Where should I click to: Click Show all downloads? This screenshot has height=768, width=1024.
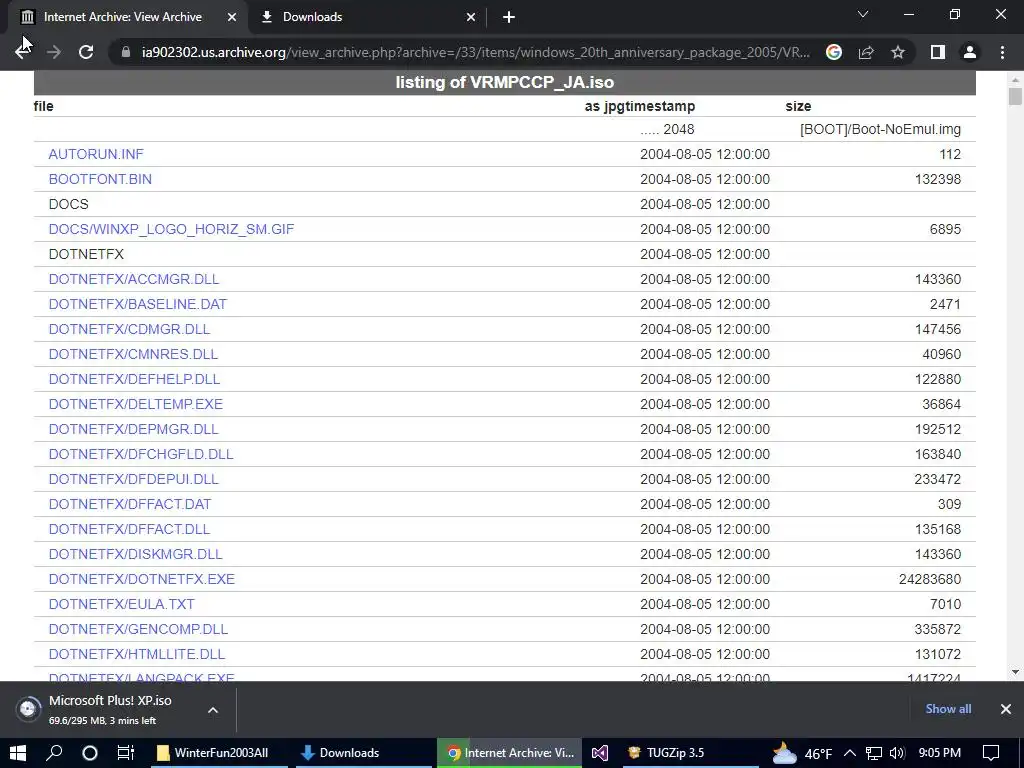pyautogui.click(x=948, y=709)
